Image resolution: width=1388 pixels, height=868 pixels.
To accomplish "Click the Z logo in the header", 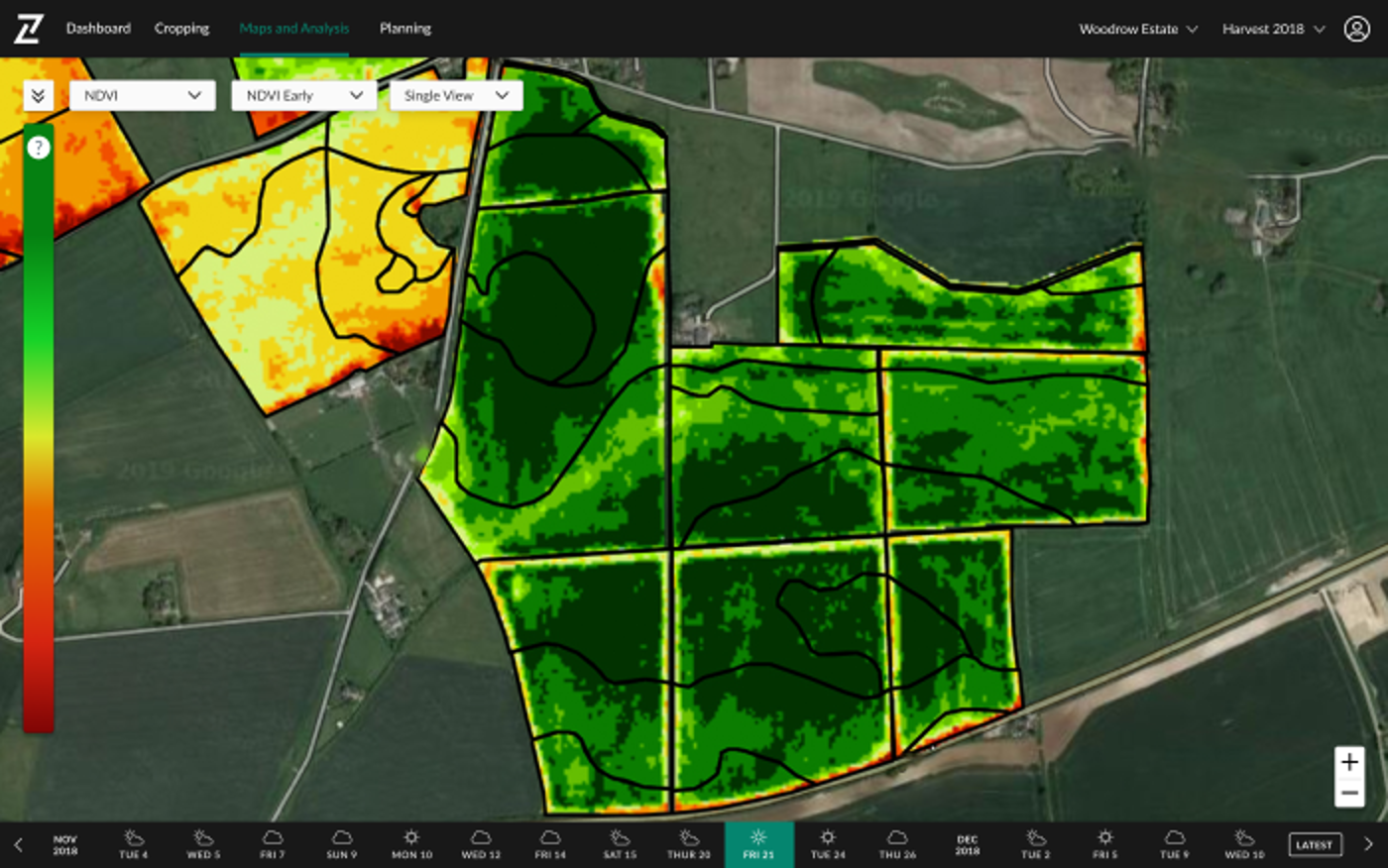I will click(x=28, y=29).
